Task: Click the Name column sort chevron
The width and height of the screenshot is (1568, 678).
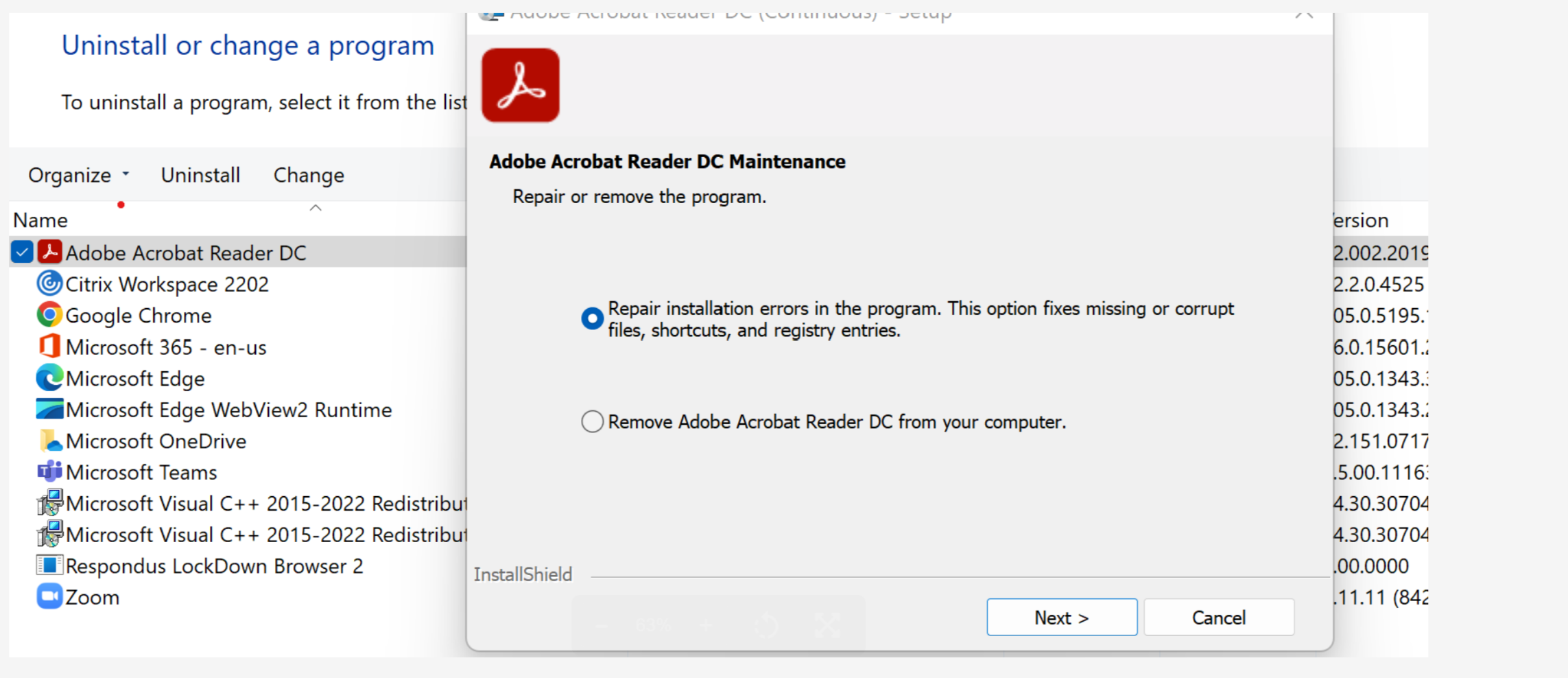Action: 314,208
